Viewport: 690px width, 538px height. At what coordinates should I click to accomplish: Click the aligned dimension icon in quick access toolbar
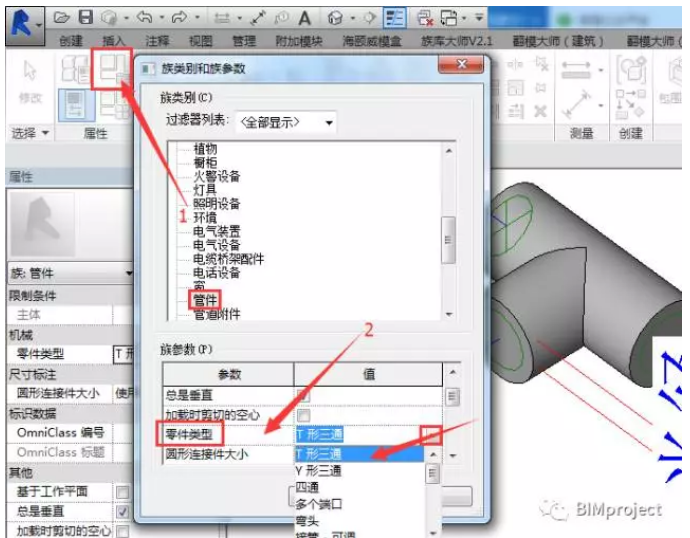[x=258, y=18]
